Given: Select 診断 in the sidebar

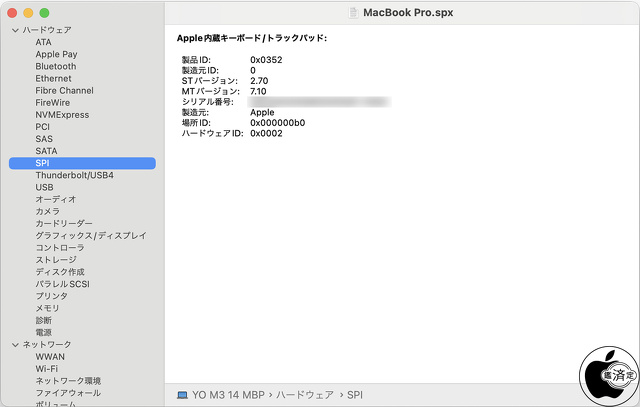Looking at the screenshot, I should [43, 320].
